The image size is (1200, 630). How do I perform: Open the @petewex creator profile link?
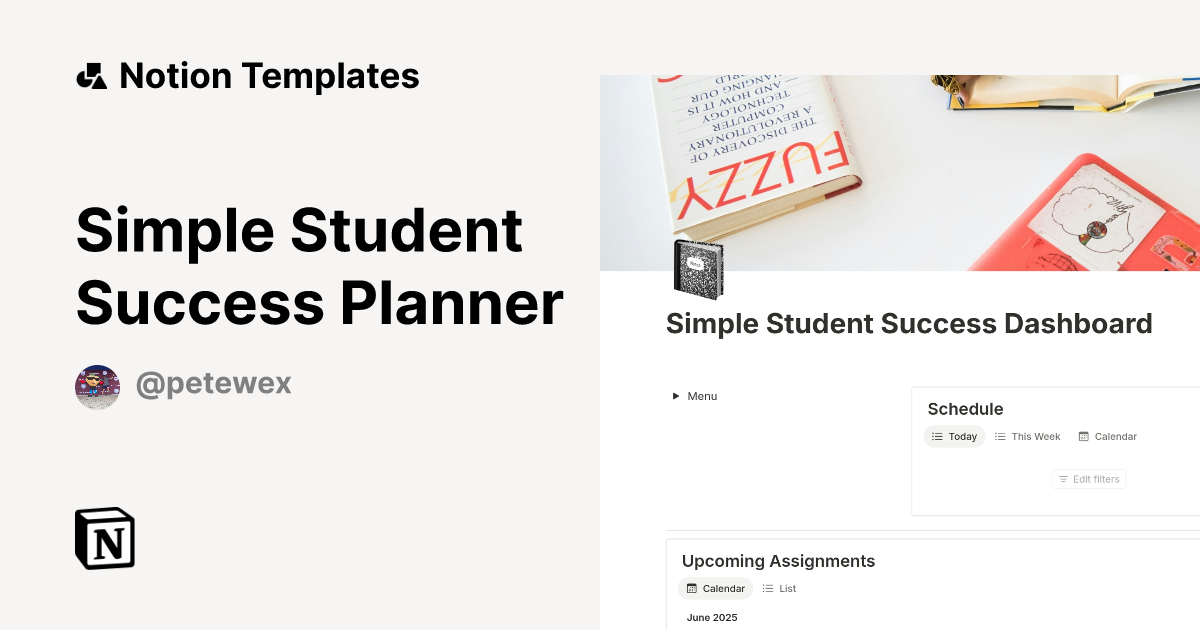coord(213,384)
